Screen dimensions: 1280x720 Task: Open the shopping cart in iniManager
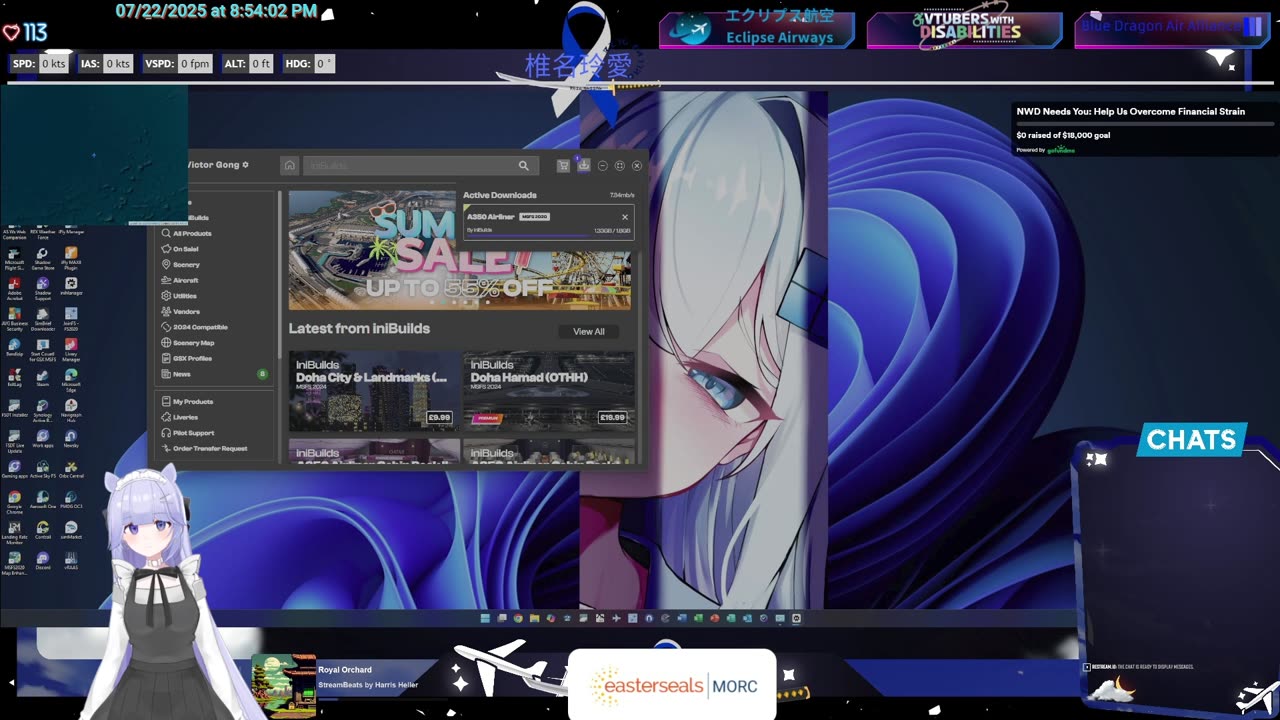(564, 165)
